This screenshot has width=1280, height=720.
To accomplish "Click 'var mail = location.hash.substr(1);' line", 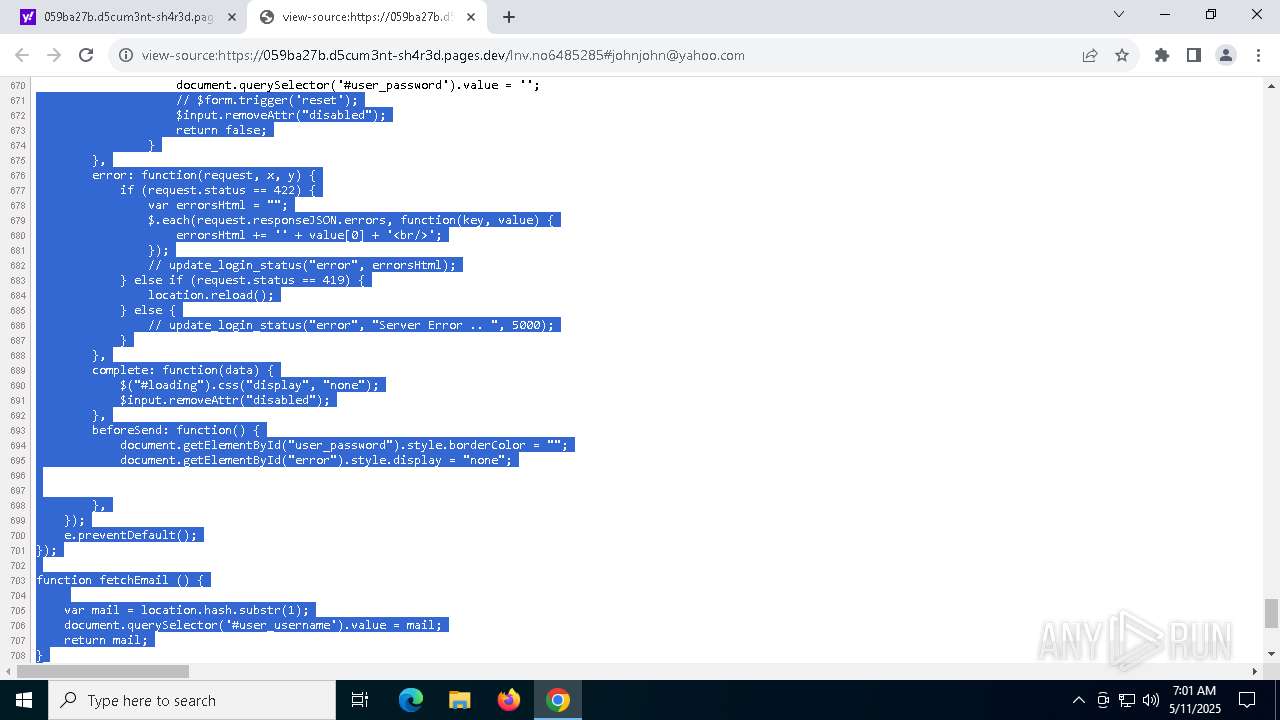I will (x=187, y=610).
